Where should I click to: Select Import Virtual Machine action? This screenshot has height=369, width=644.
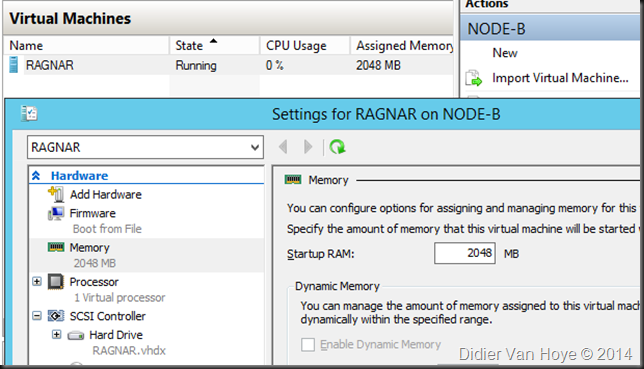(560, 78)
